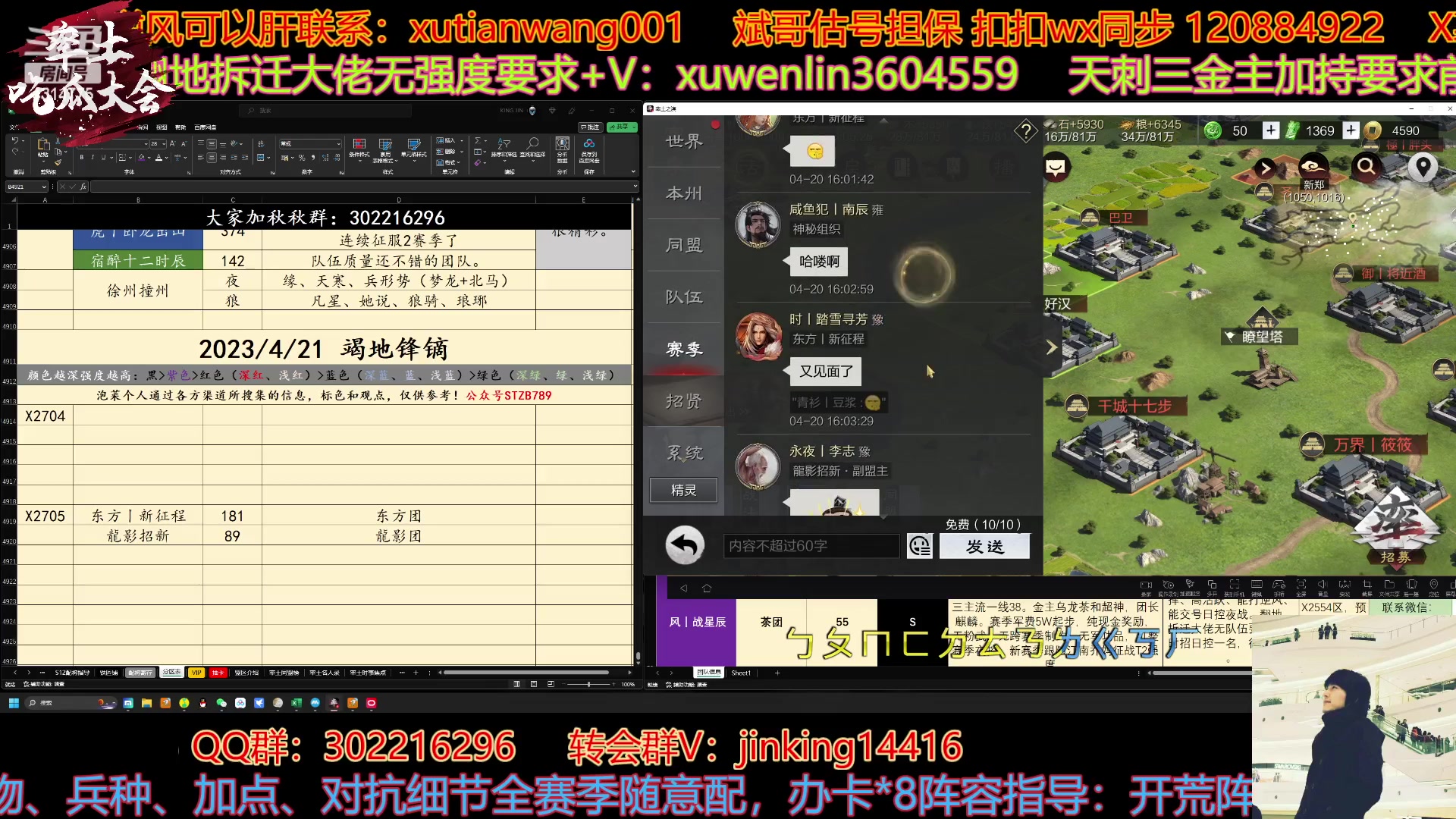Expand the formula bar chevron
The height and width of the screenshot is (819, 1456).
click(634, 187)
